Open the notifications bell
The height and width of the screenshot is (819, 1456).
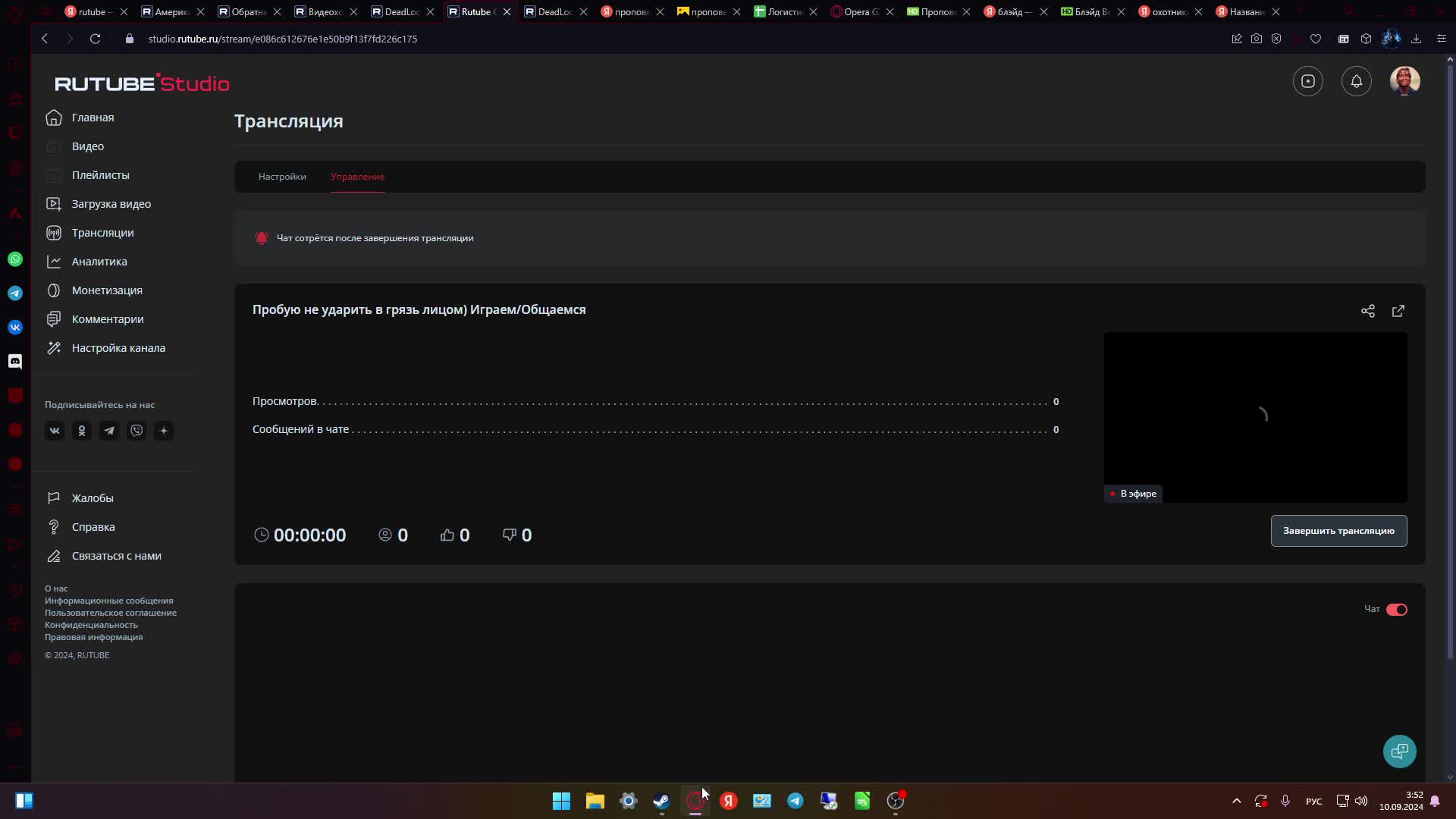click(1356, 81)
